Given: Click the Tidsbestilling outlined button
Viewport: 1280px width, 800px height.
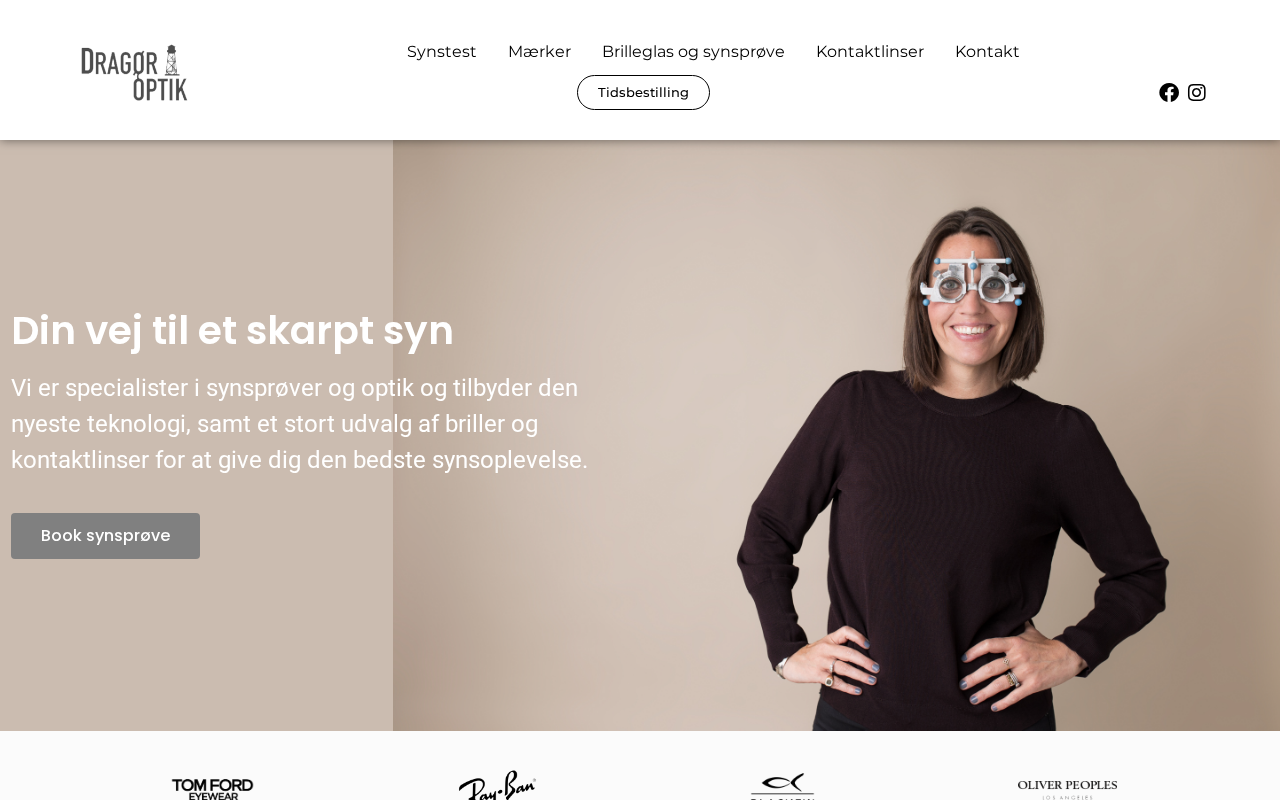Looking at the screenshot, I should [x=643, y=93].
